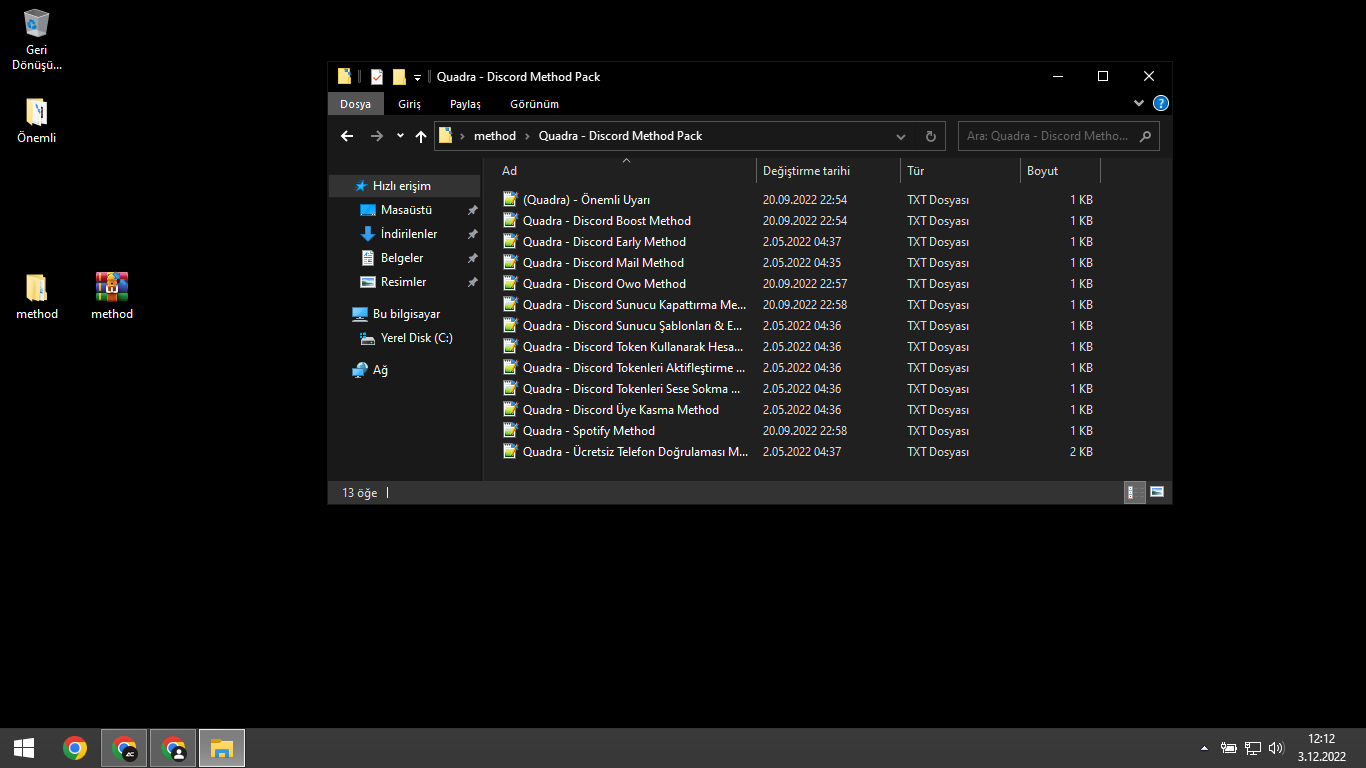Select Quadra - Discord Boost Method file
The width and height of the screenshot is (1366, 768).
pyautogui.click(x=798, y=221)
